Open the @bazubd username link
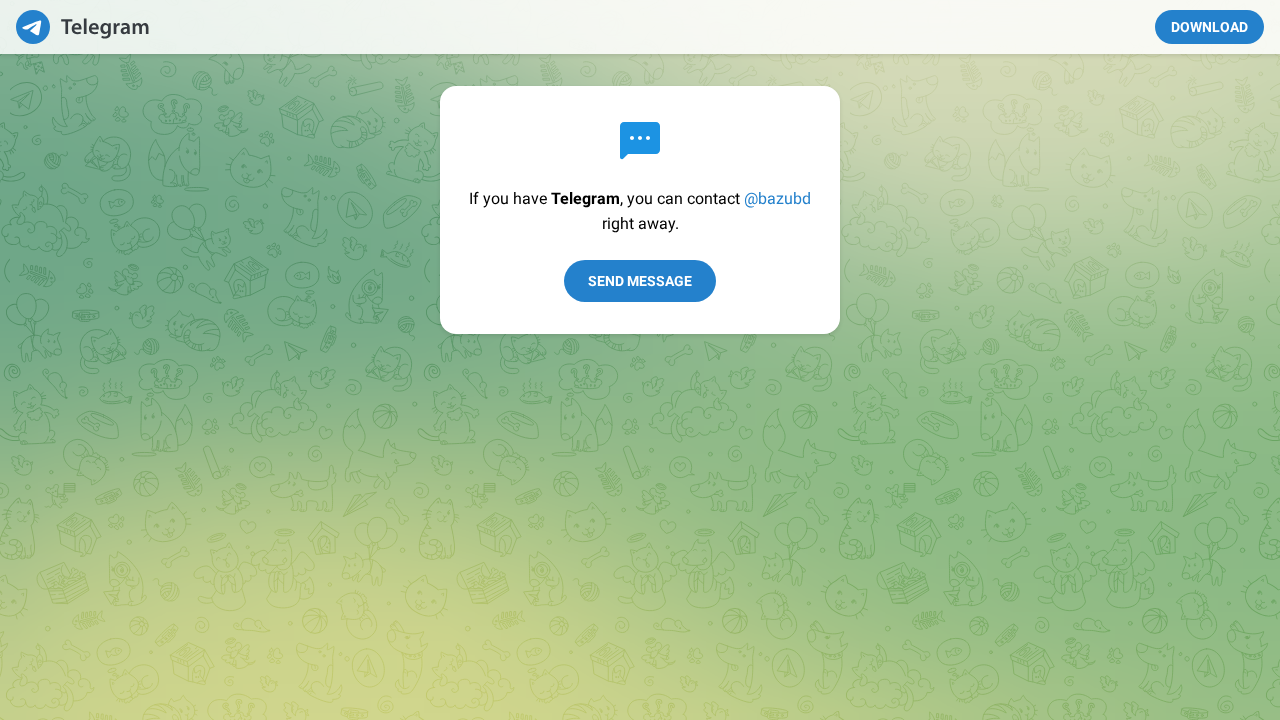The height and width of the screenshot is (720, 1280). coord(777,198)
